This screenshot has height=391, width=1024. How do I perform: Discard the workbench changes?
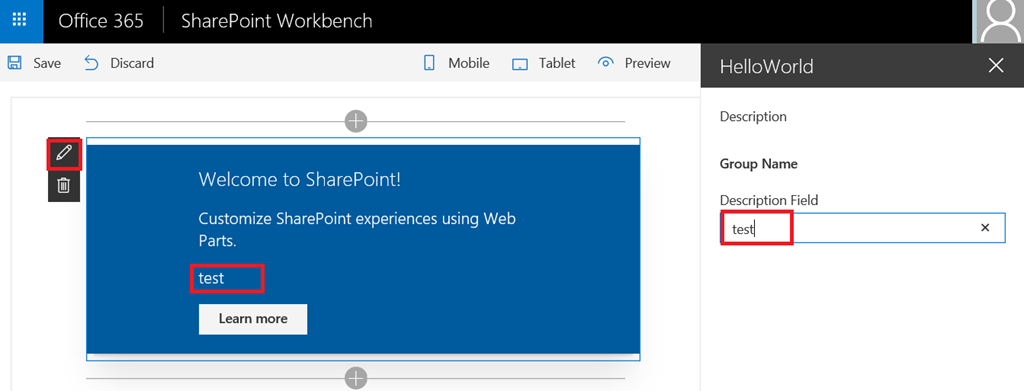(120, 63)
